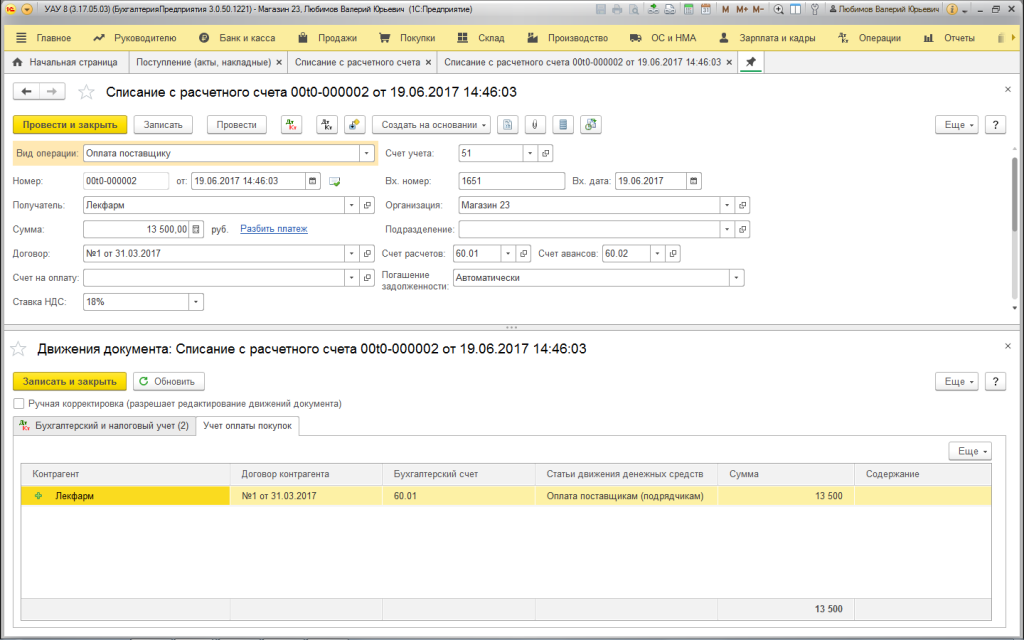The image size is (1024, 640).
Task: Click the yellow information icon
Action: [x=952, y=10]
